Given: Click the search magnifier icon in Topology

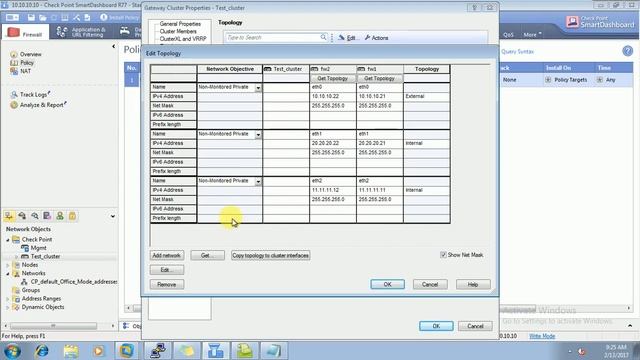Looking at the screenshot, I should pyautogui.click(x=323, y=37).
